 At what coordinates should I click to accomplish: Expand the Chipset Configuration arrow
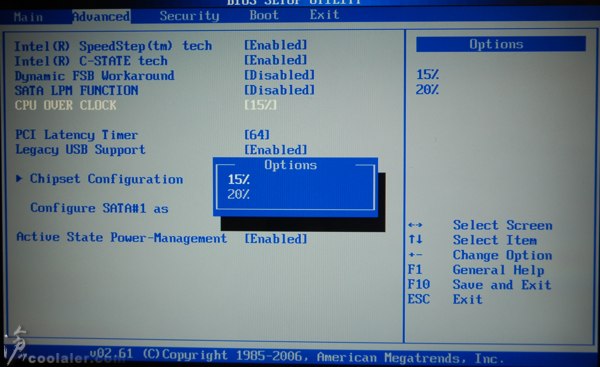pyautogui.click(x=19, y=178)
